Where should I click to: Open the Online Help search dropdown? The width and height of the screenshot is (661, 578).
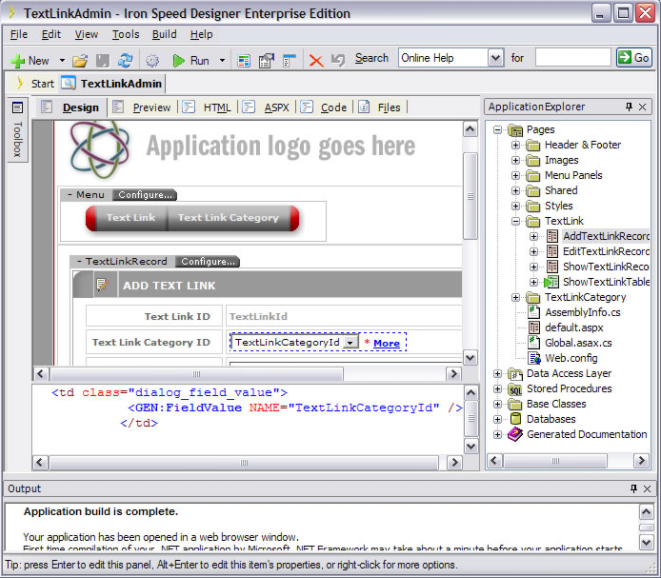(496, 58)
